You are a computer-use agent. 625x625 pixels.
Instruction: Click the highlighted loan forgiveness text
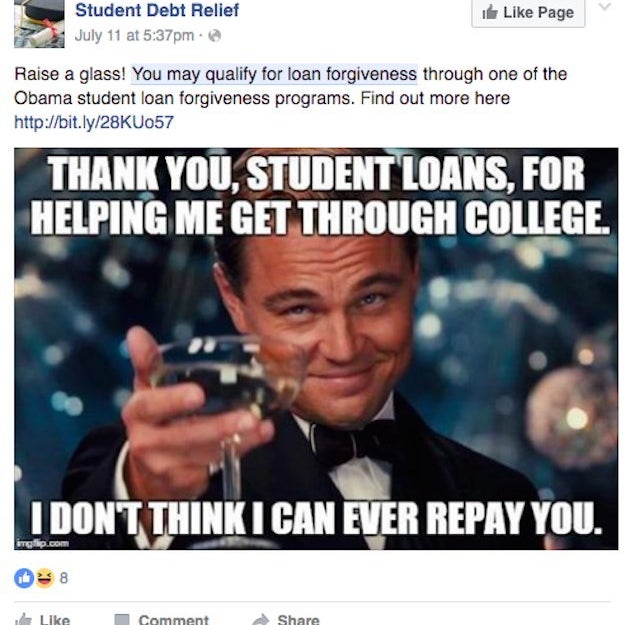coord(275,74)
